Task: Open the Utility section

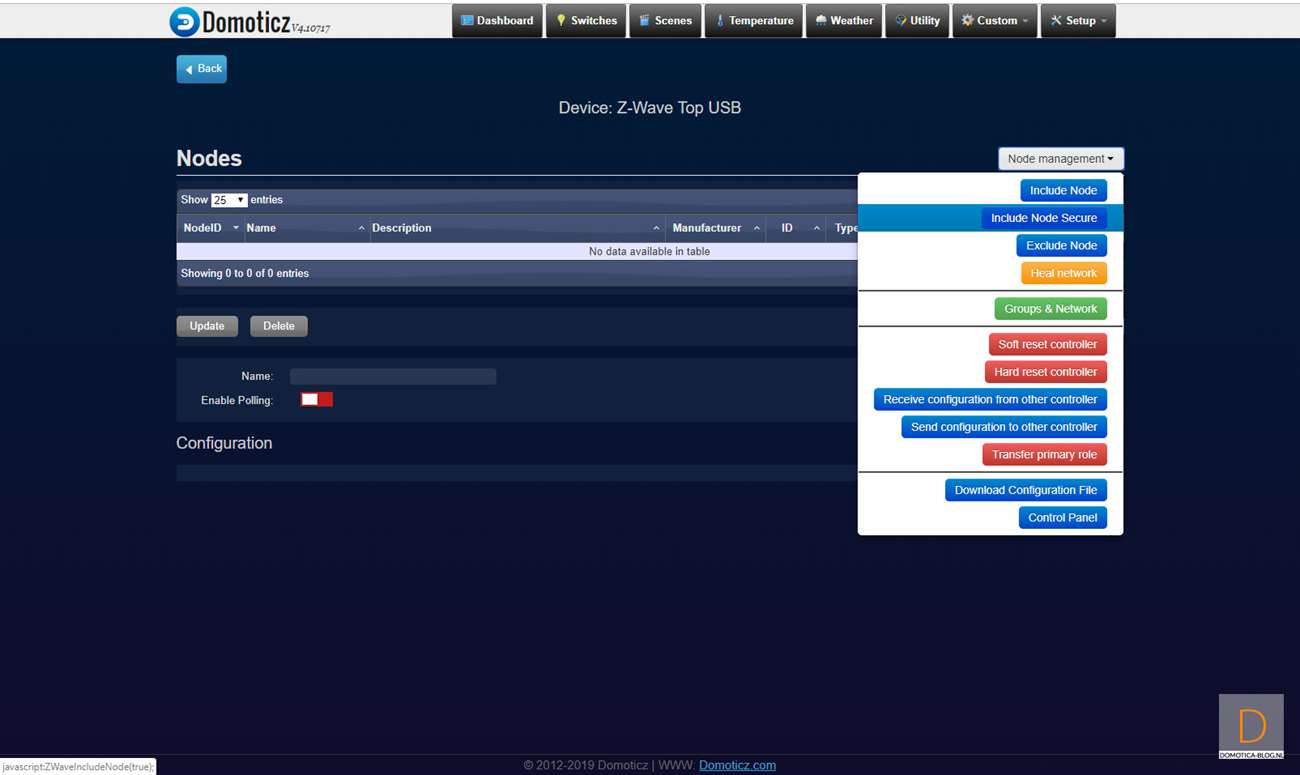Action: pos(917,21)
